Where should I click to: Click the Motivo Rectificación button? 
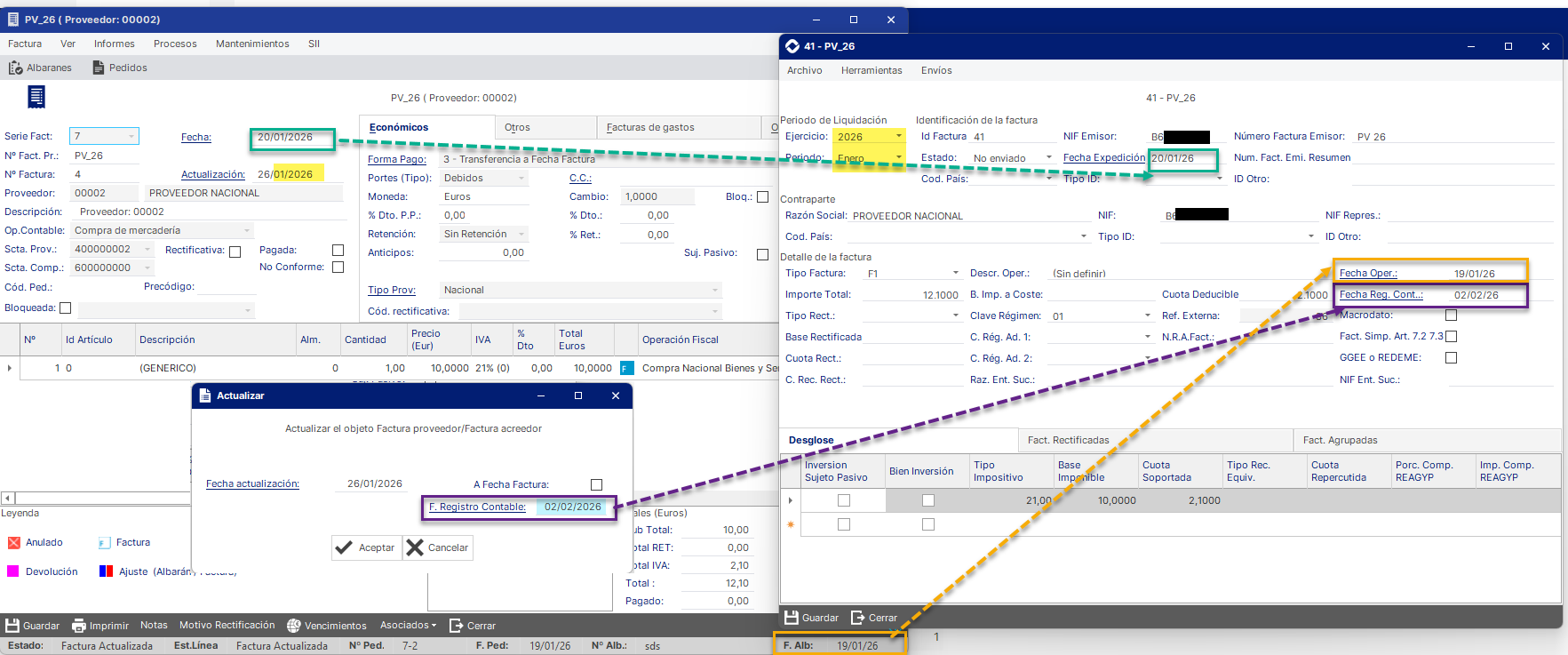227,626
